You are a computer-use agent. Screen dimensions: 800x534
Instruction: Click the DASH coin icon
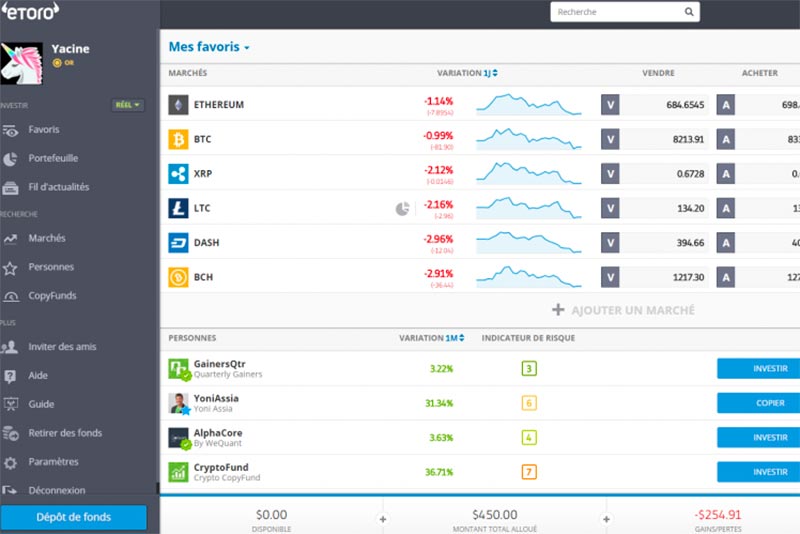point(178,243)
